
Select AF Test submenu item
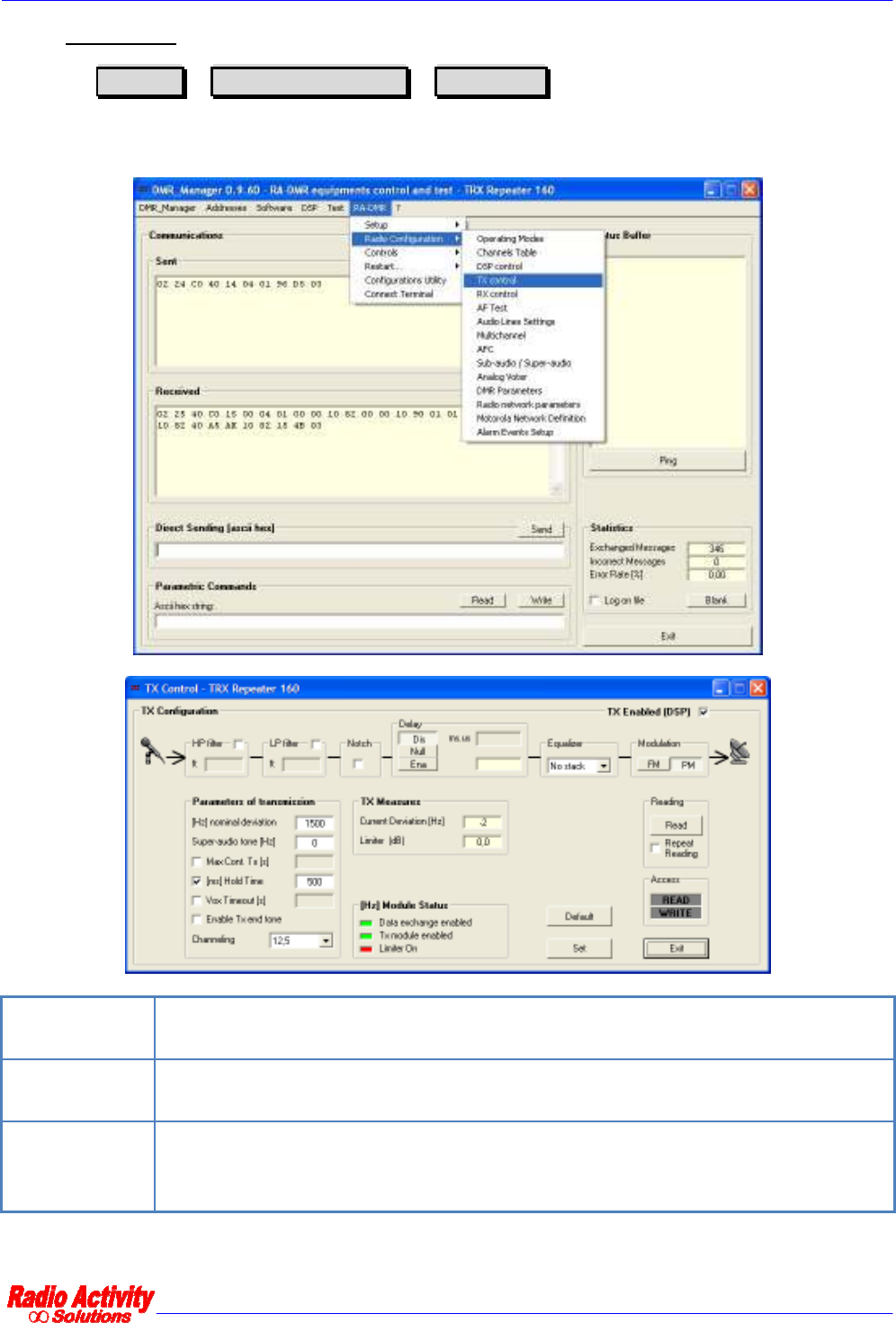tap(533, 308)
